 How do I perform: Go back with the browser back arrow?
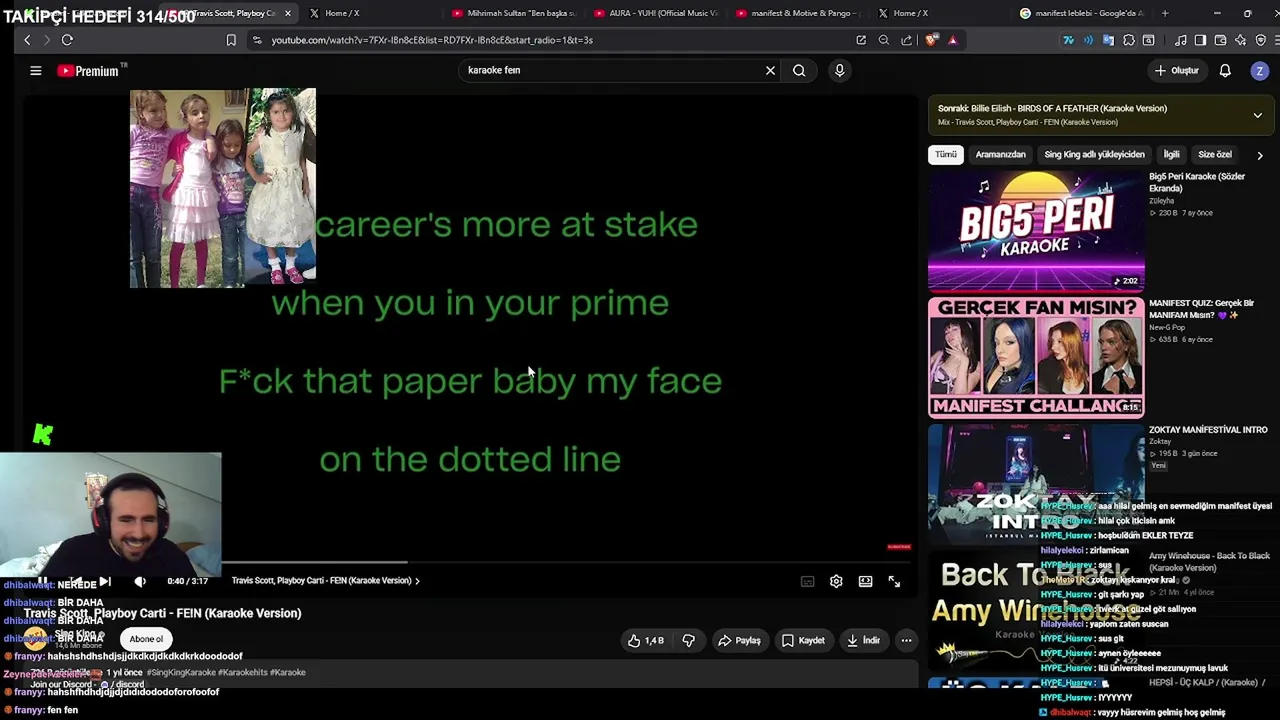tap(27, 40)
